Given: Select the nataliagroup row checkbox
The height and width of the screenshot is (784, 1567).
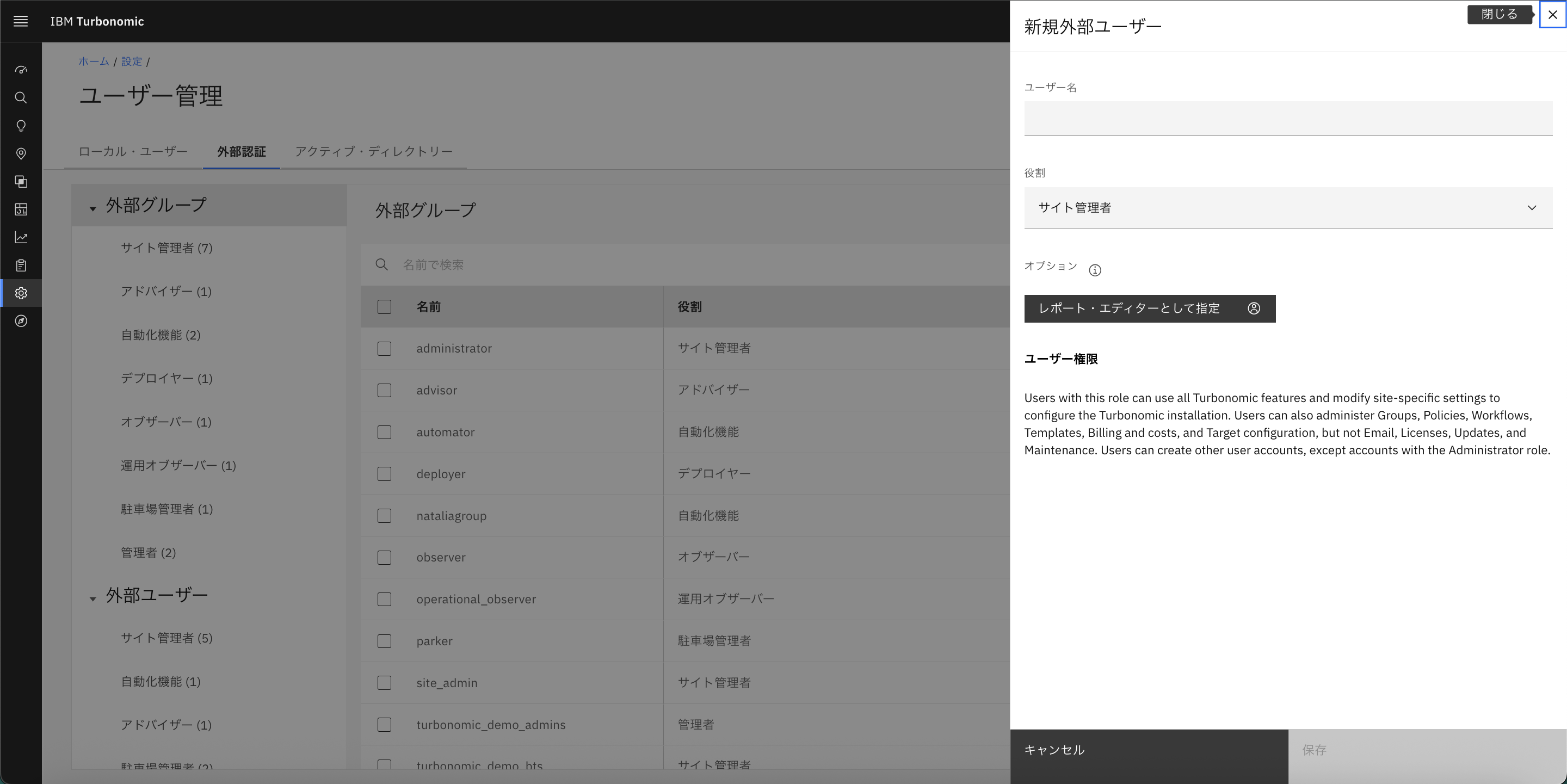Looking at the screenshot, I should click(x=384, y=516).
